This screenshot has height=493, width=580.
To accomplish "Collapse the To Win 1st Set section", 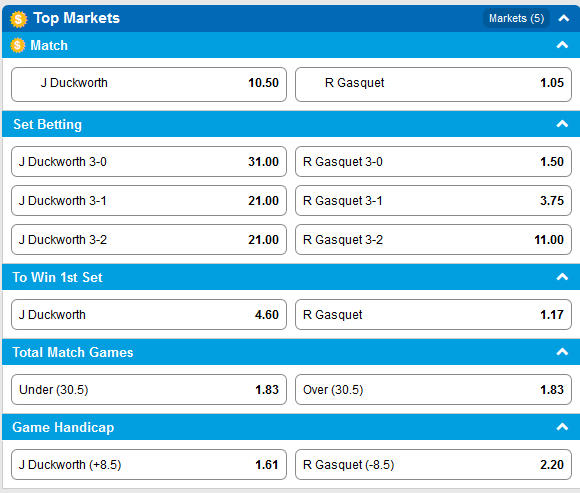I will point(562,277).
